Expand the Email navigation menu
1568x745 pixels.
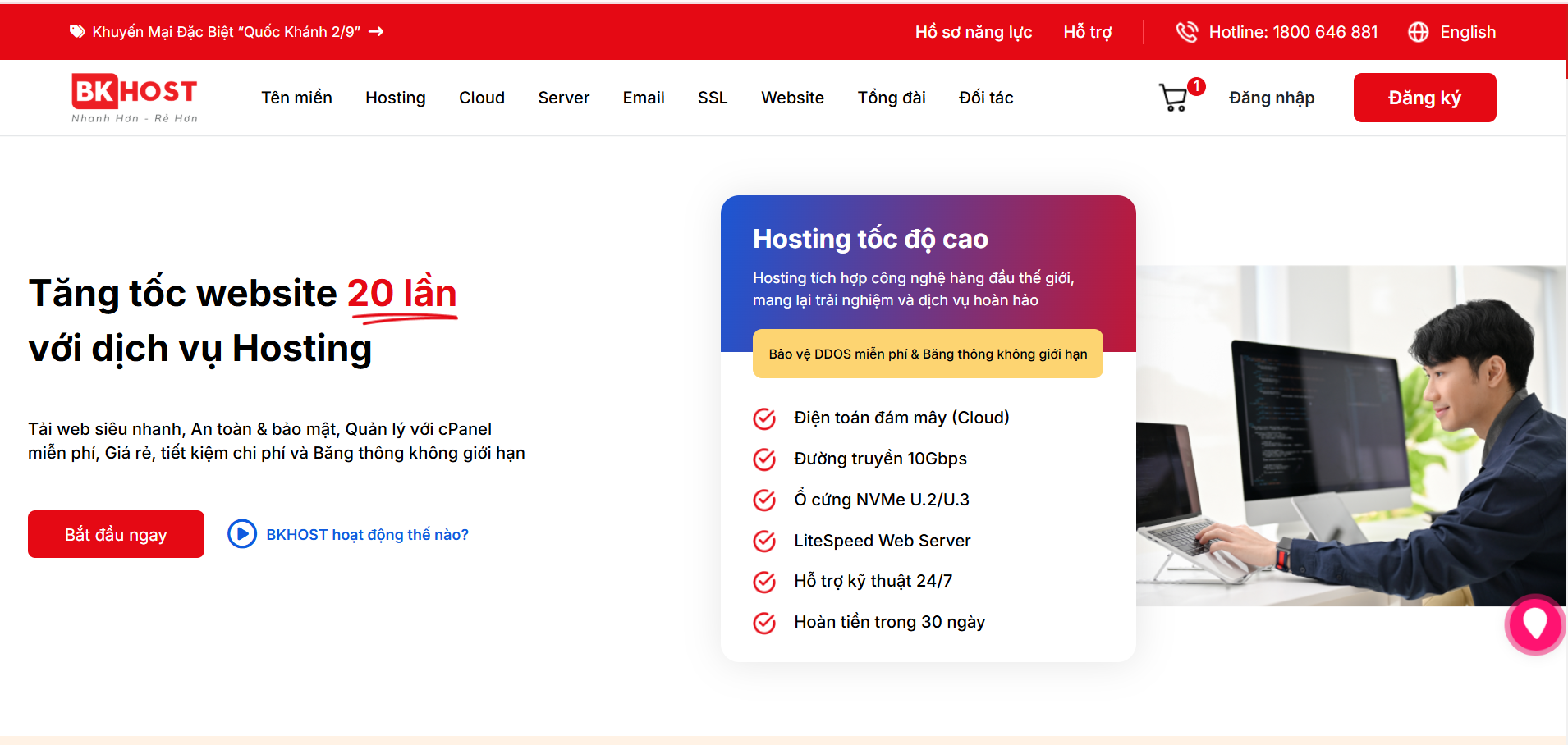click(643, 98)
